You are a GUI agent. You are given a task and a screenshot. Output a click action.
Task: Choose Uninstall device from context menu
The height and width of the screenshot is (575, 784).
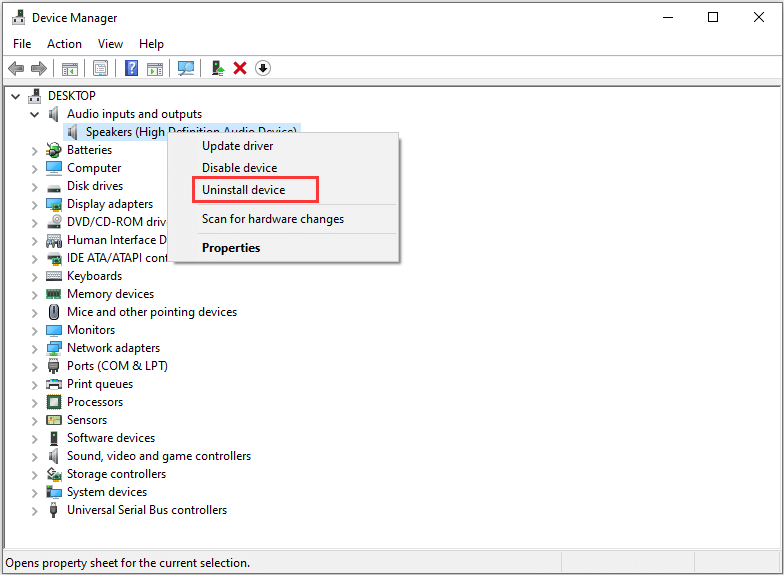[x=243, y=190]
